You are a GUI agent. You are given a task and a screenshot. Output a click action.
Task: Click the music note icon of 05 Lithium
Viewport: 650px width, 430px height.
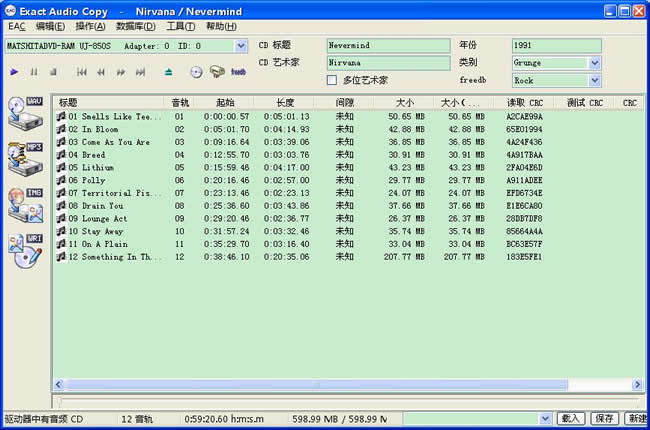point(61,168)
